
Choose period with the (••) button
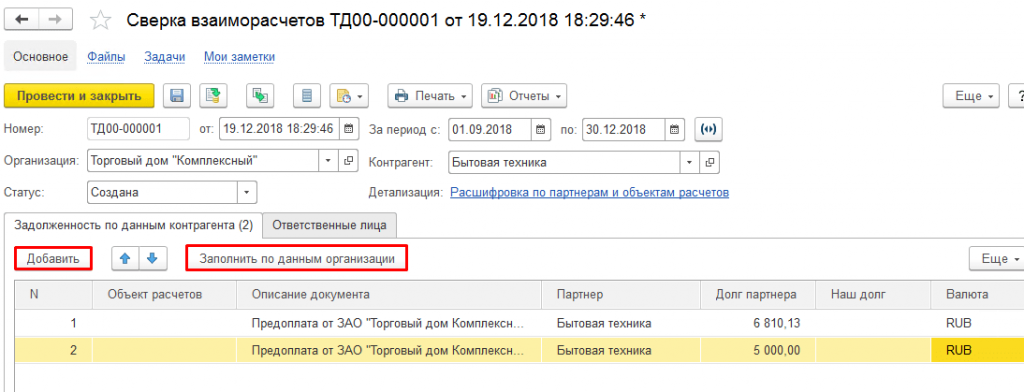(708, 129)
